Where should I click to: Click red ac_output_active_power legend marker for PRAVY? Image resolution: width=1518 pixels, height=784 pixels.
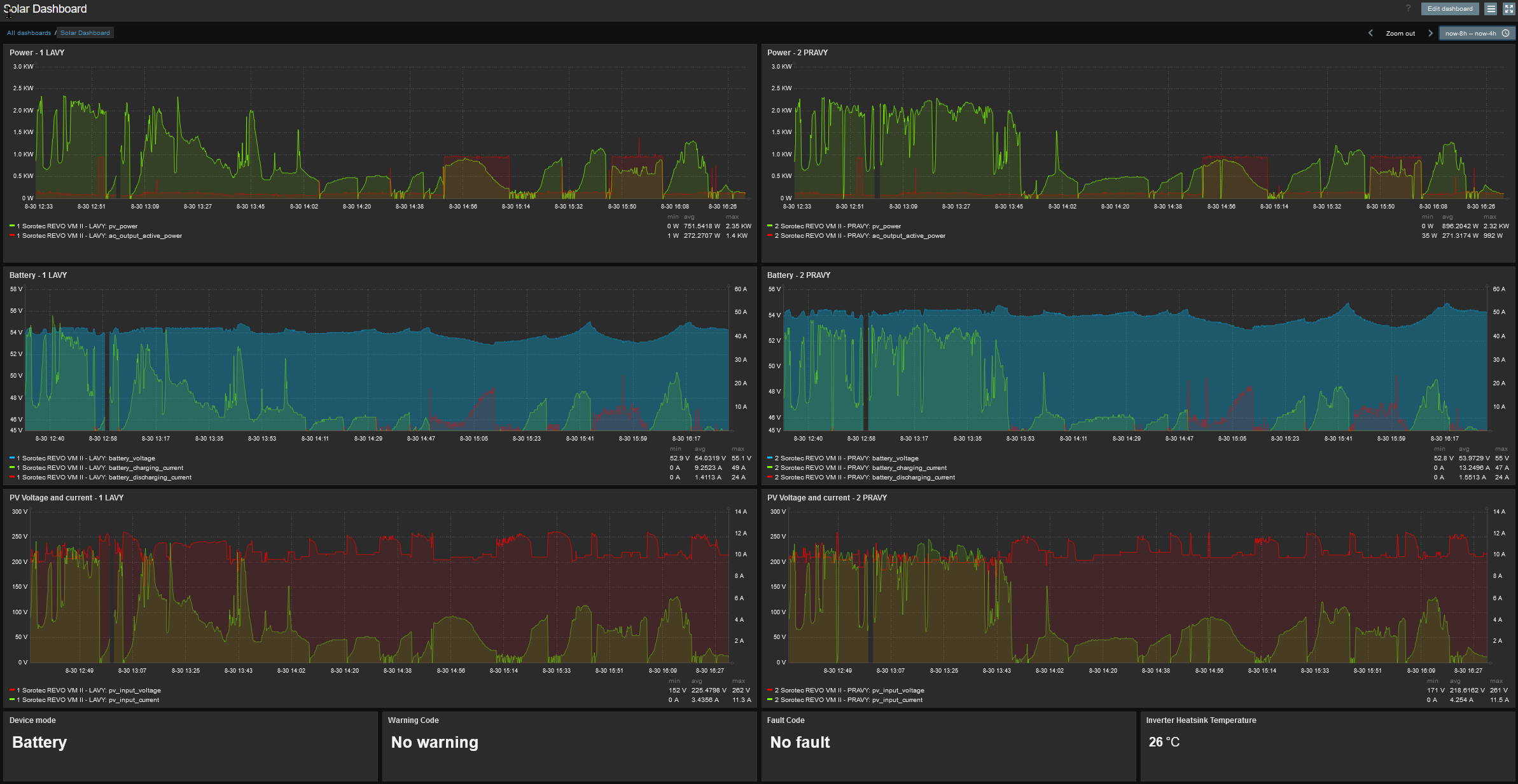(770, 235)
